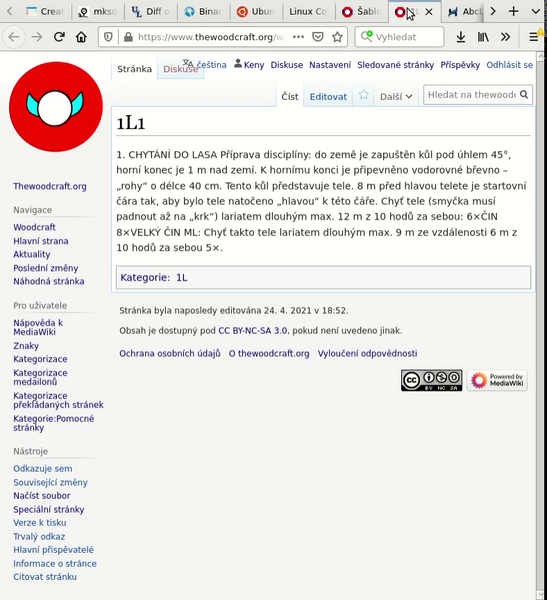Open Nastavení preferences
This screenshot has width=547, height=600.
point(330,65)
